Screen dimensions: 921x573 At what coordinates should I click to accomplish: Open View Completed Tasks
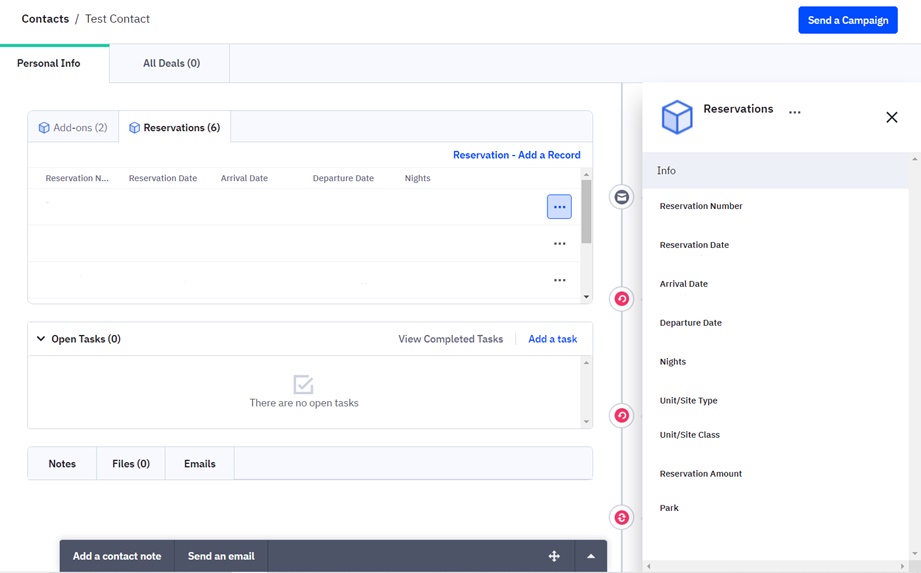(451, 339)
